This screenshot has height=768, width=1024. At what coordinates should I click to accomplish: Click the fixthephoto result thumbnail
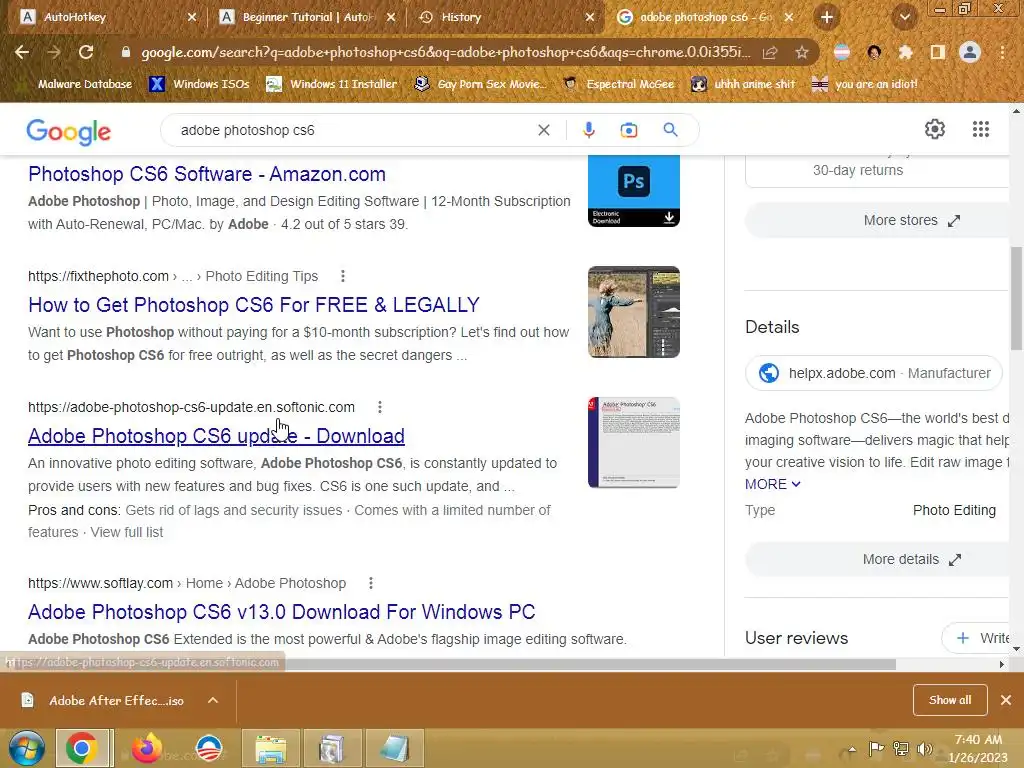pos(633,312)
